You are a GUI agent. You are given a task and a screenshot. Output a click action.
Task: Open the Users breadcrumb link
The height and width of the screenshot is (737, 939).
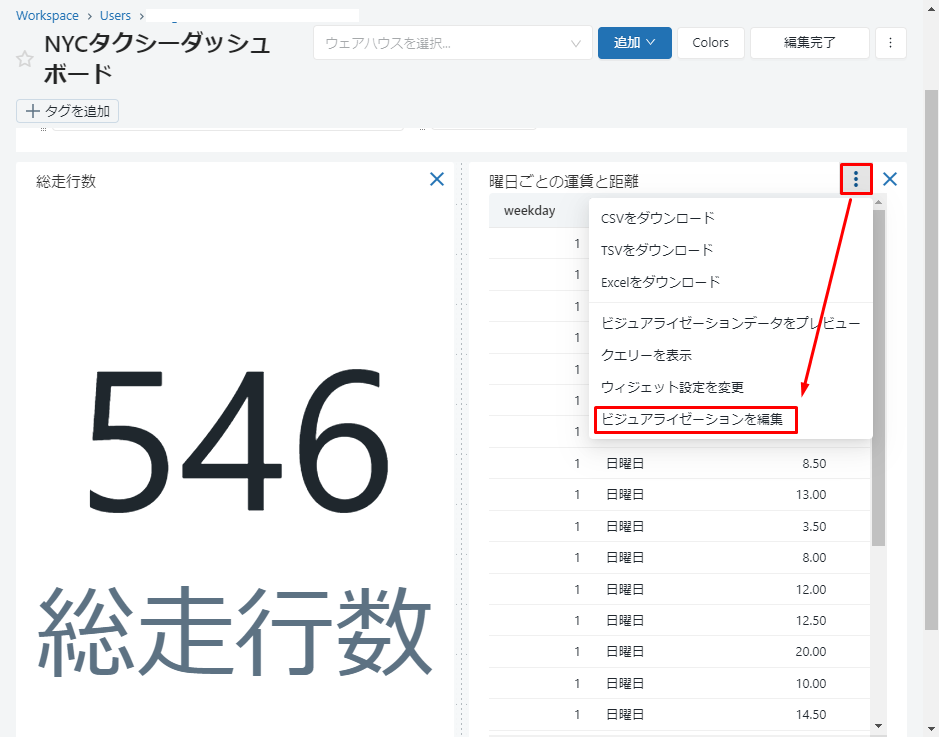[115, 16]
